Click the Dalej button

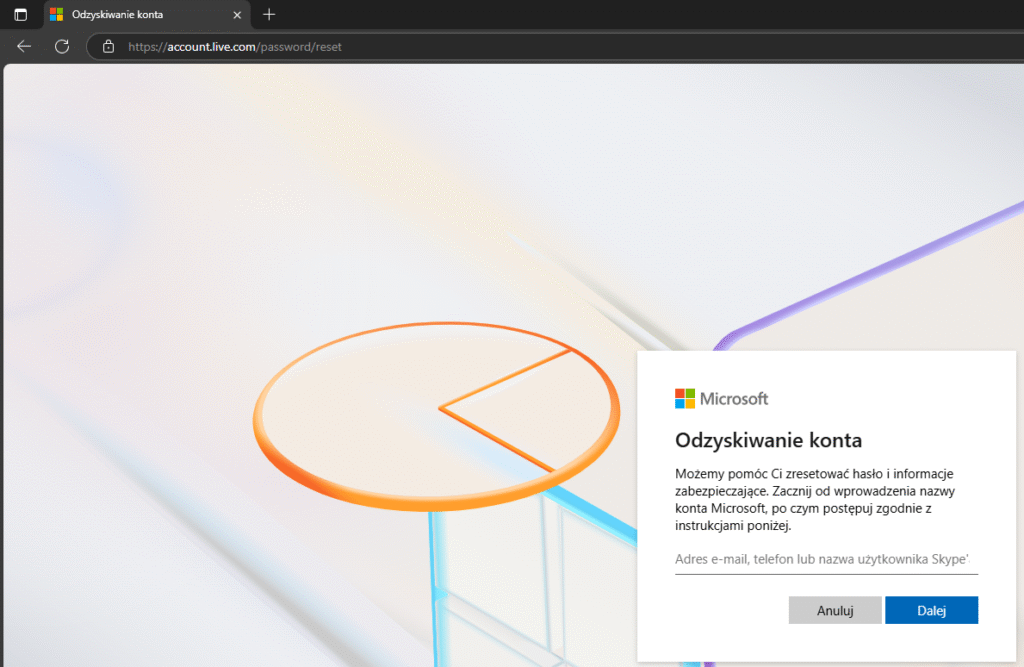(931, 609)
